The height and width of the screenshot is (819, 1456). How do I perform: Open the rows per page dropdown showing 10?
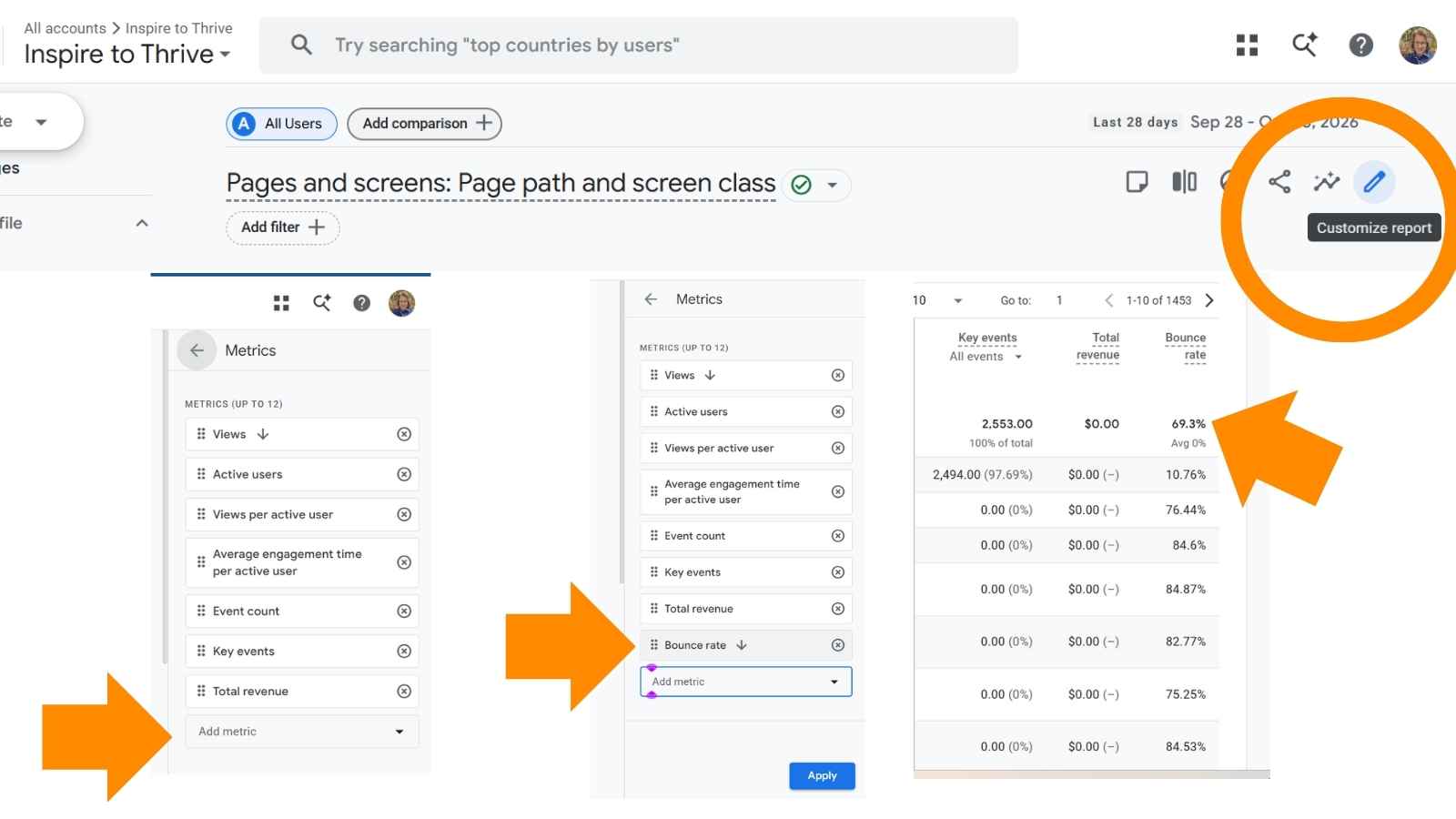point(937,300)
